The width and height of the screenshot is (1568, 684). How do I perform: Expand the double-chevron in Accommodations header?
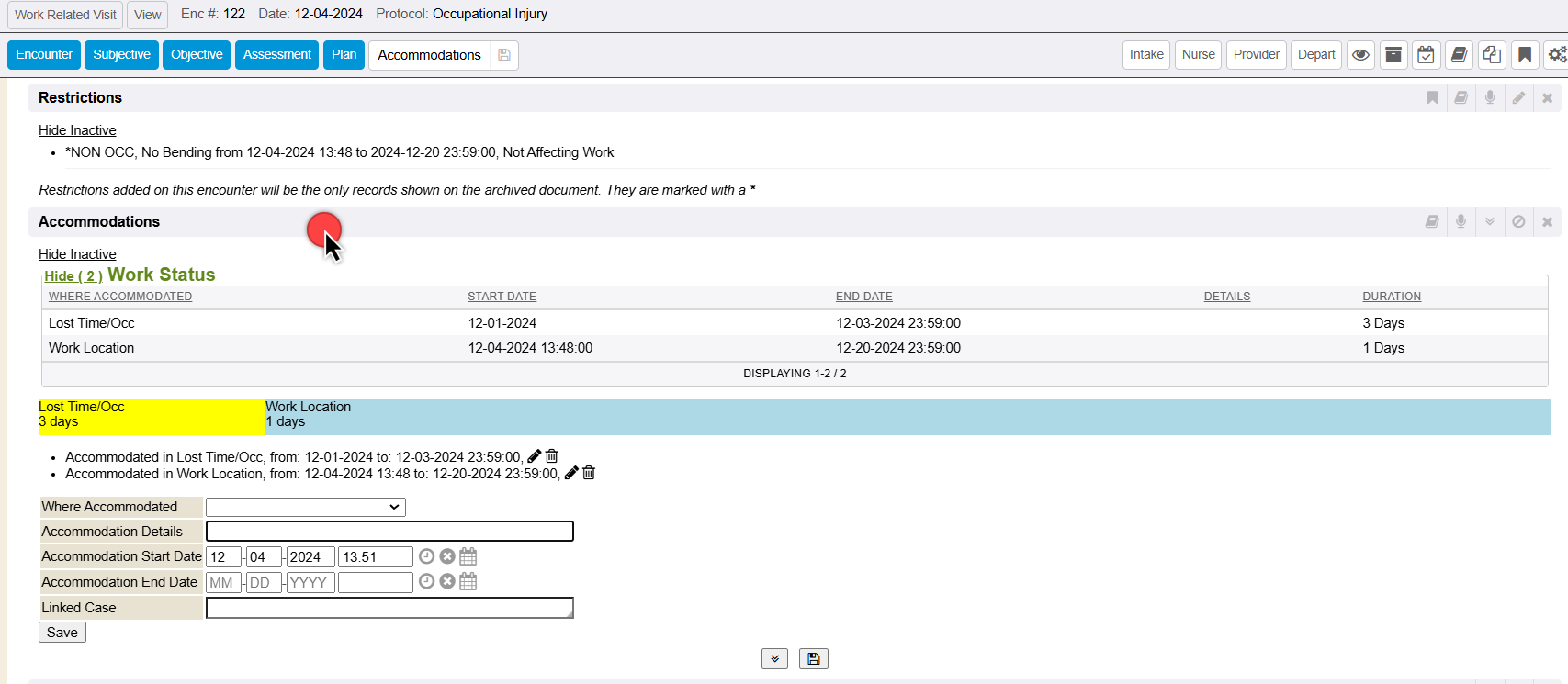[1490, 222]
